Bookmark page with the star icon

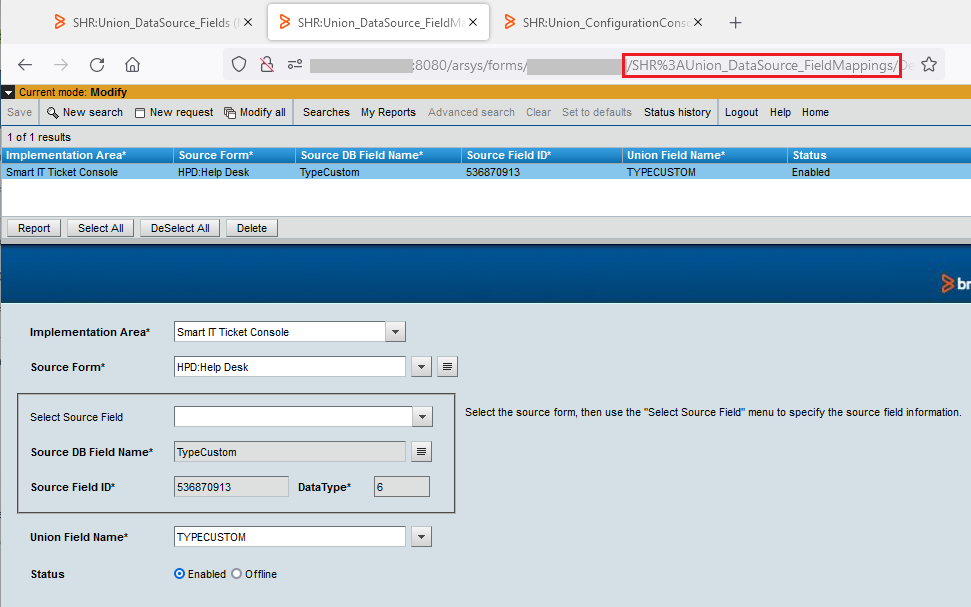(928, 65)
